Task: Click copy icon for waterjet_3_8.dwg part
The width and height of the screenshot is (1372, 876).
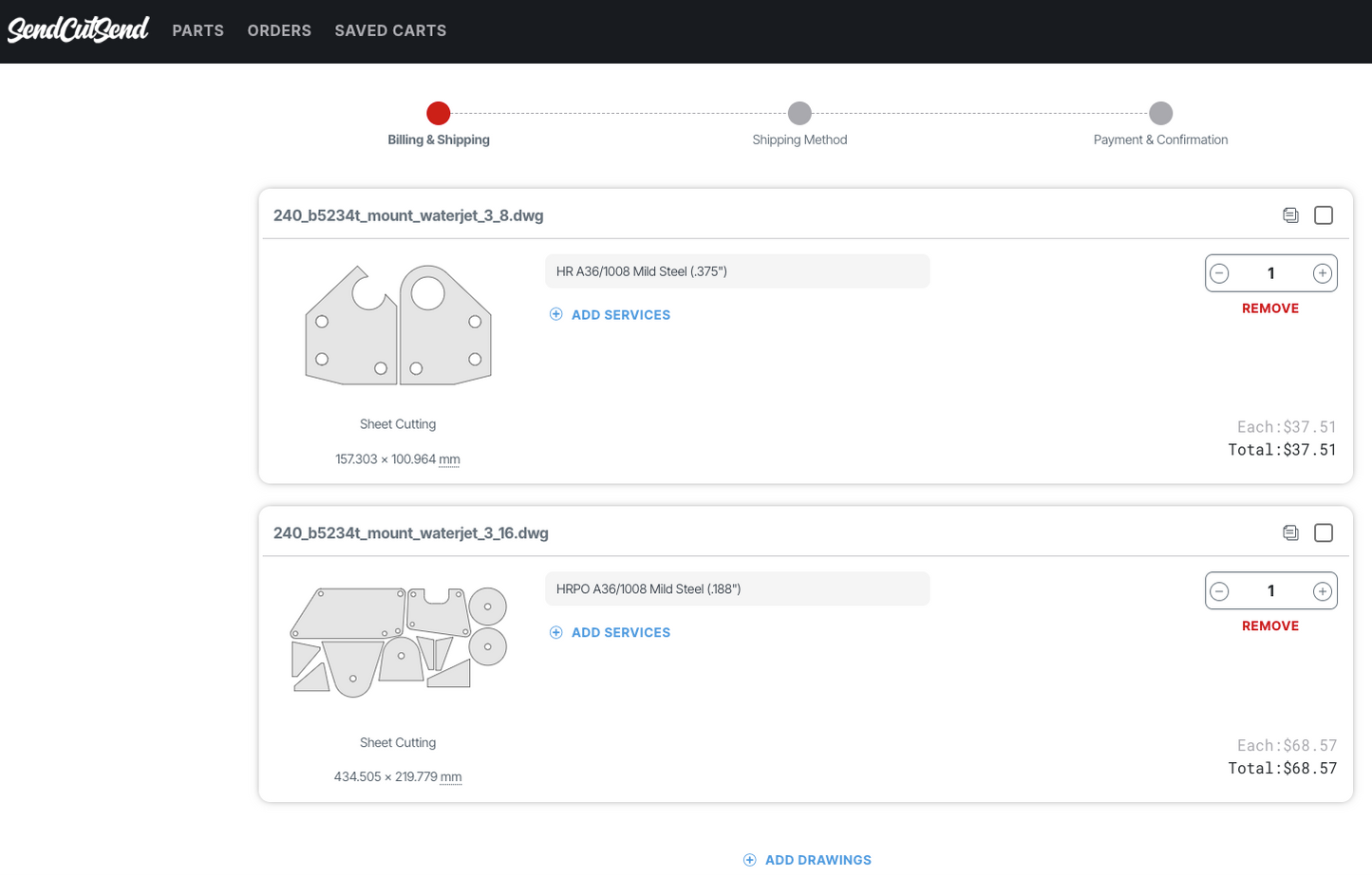Action: click(1290, 215)
